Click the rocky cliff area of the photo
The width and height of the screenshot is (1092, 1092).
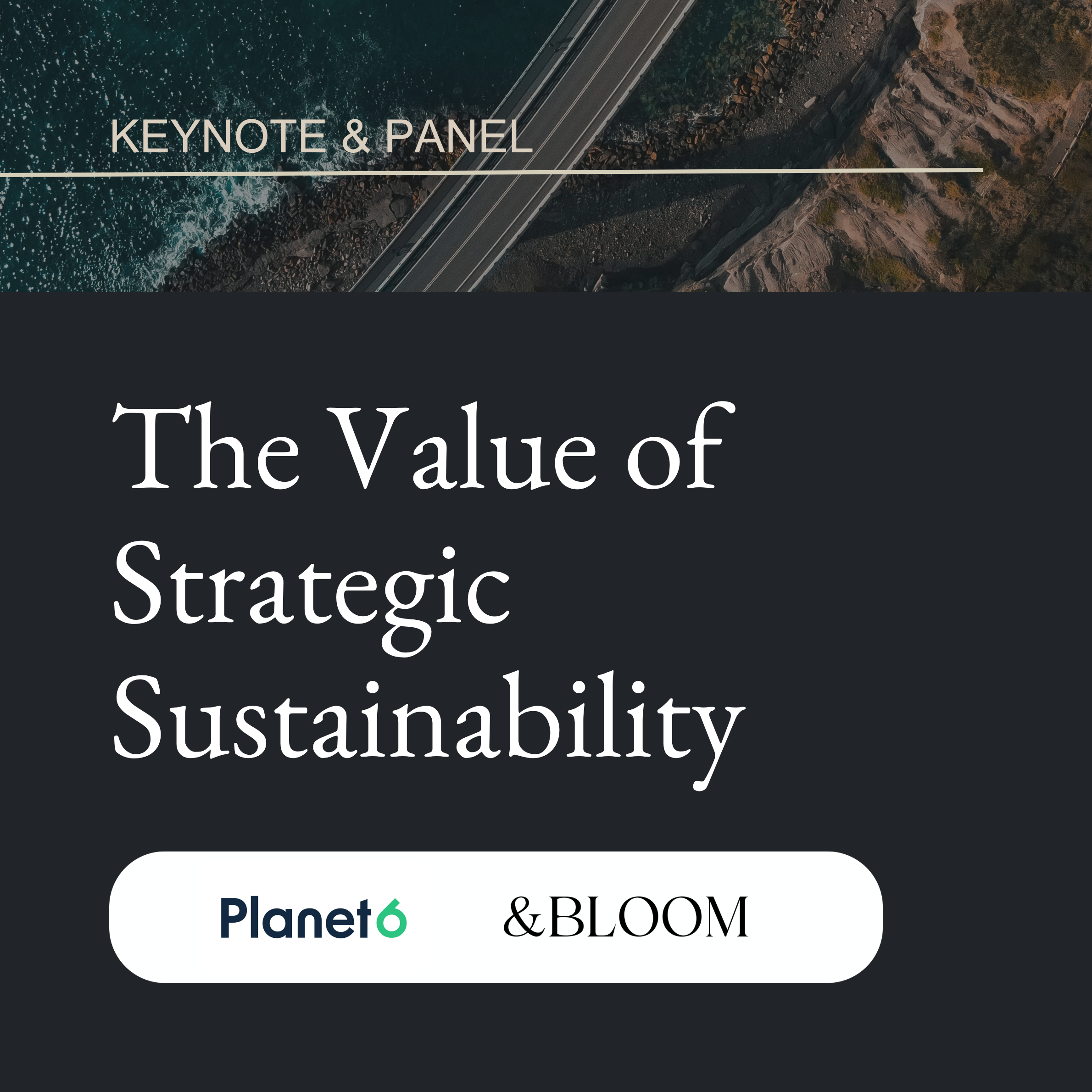[904, 170]
